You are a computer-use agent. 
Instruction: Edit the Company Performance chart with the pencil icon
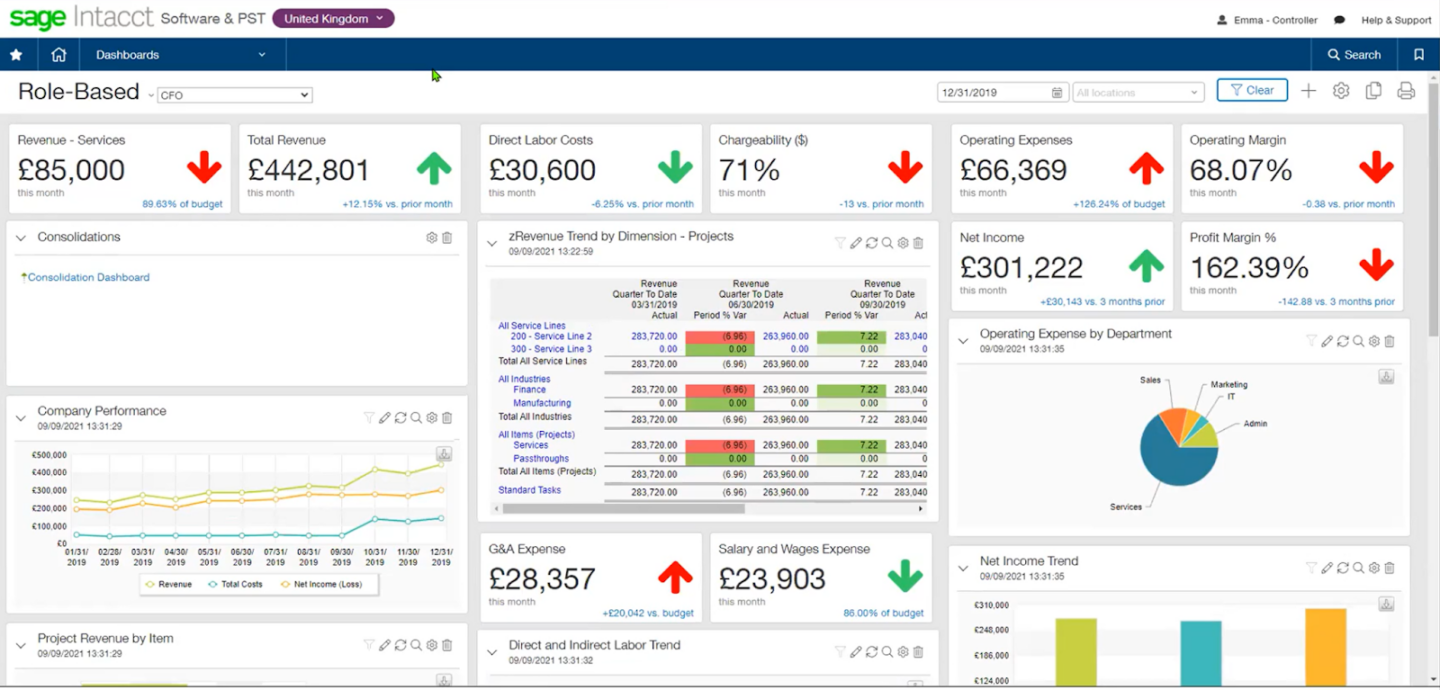[386, 417]
